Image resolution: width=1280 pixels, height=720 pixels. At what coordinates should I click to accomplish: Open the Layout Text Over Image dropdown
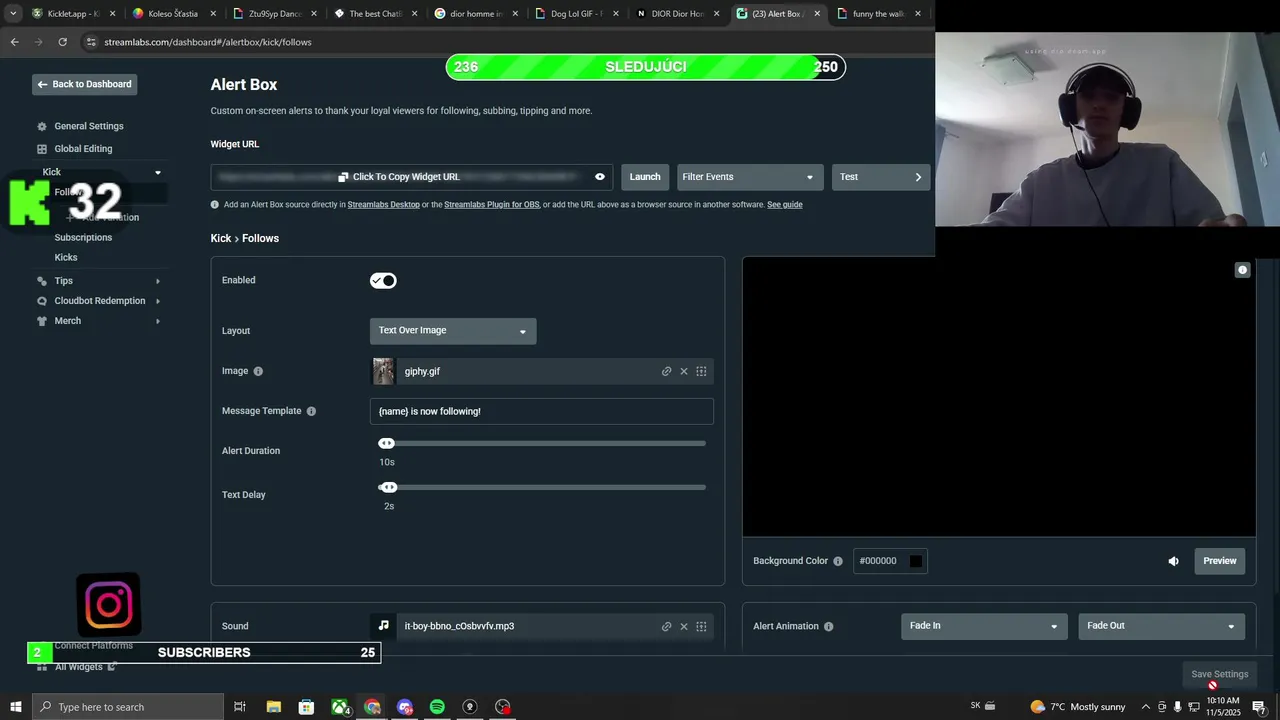pyautogui.click(x=453, y=331)
